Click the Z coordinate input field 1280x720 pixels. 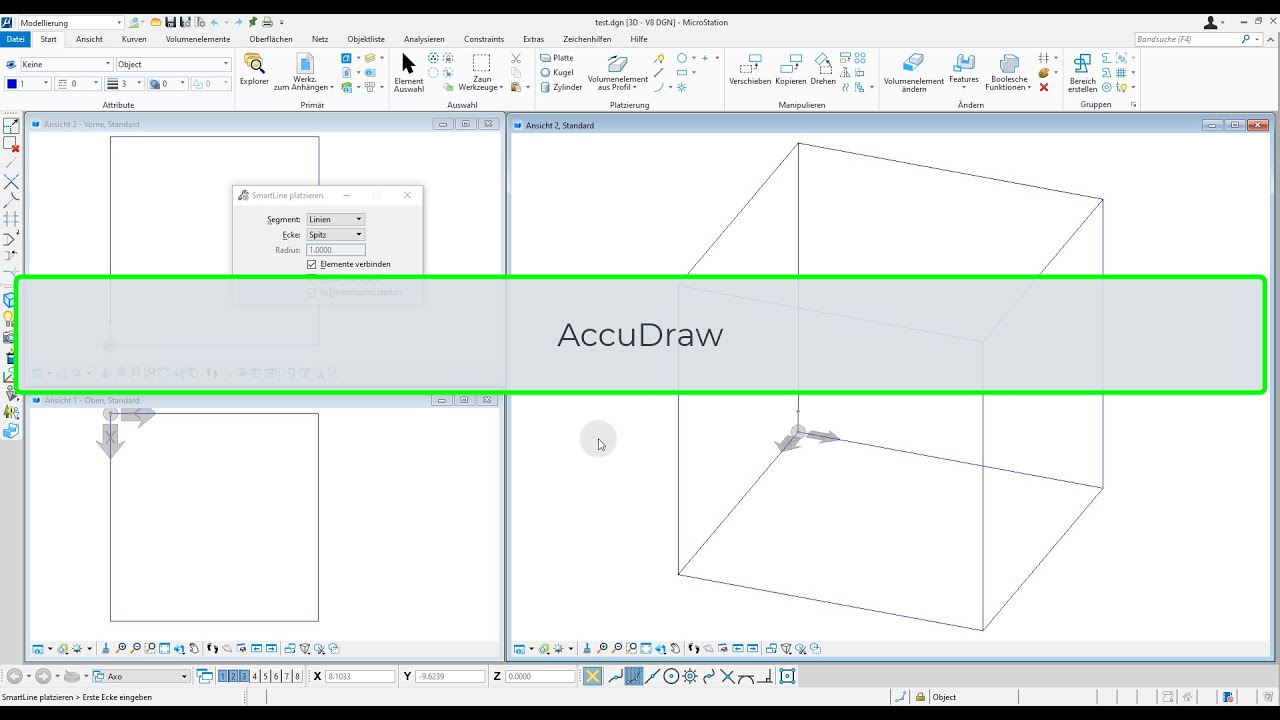tap(540, 677)
